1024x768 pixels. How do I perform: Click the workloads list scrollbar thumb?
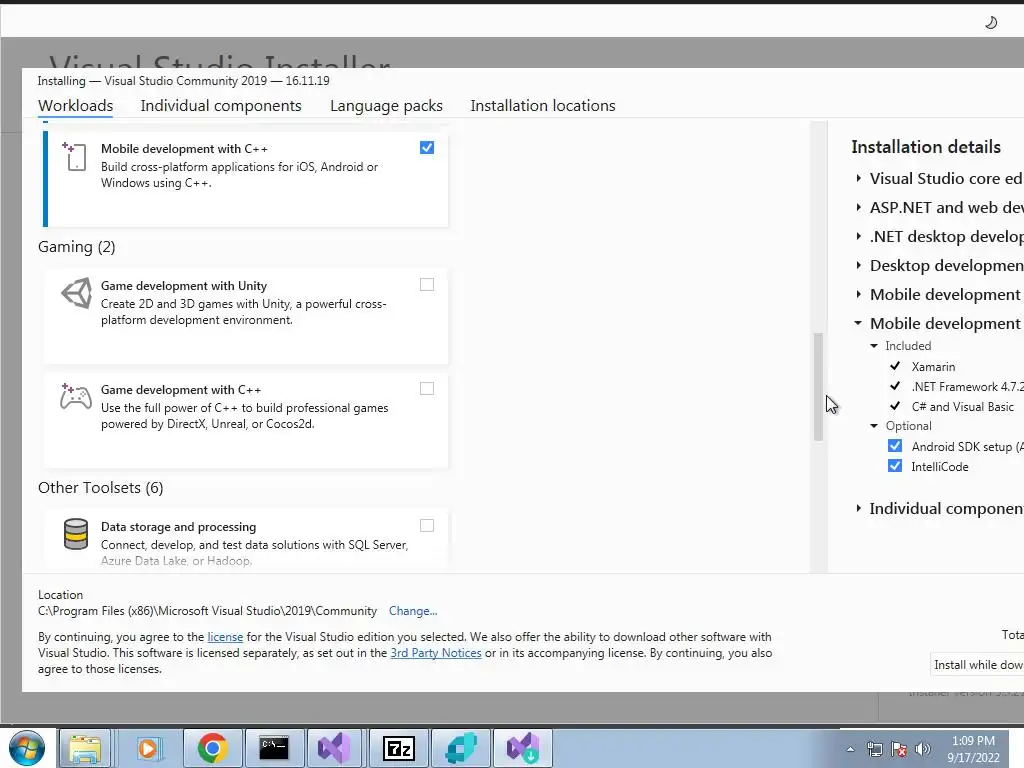click(818, 387)
